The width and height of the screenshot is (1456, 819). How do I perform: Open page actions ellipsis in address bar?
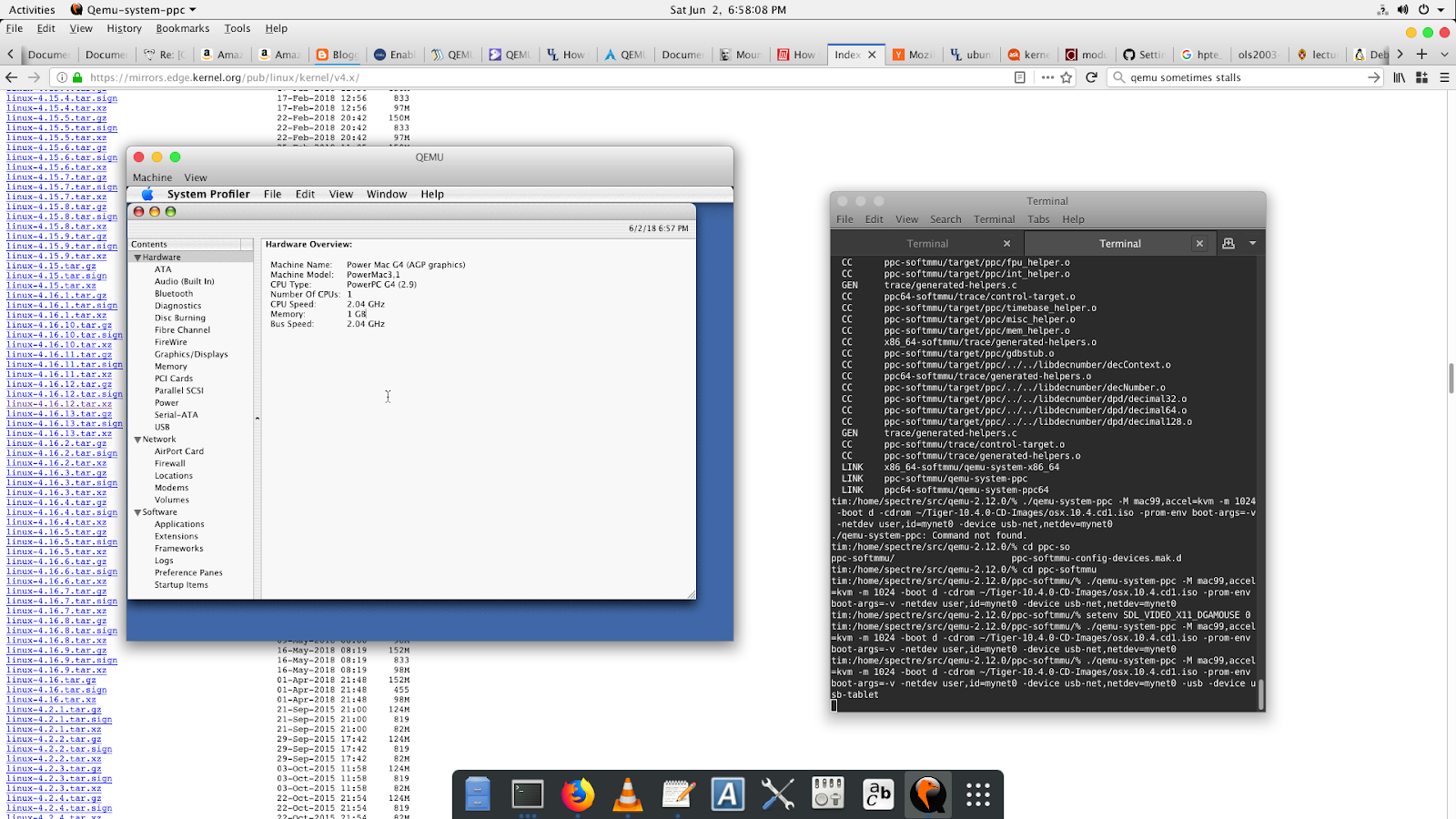pos(1047,77)
